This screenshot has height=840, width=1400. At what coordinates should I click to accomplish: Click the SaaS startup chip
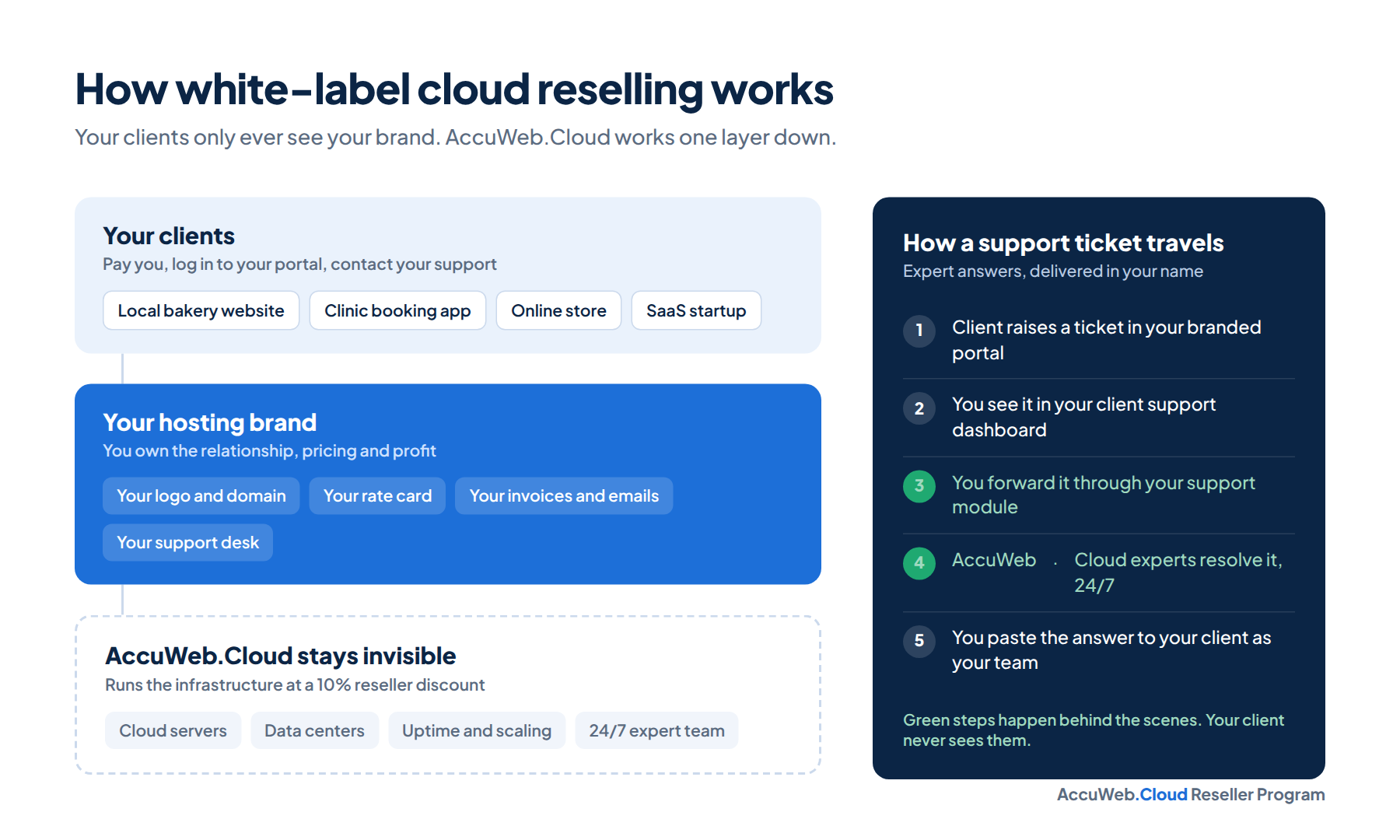click(x=696, y=310)
